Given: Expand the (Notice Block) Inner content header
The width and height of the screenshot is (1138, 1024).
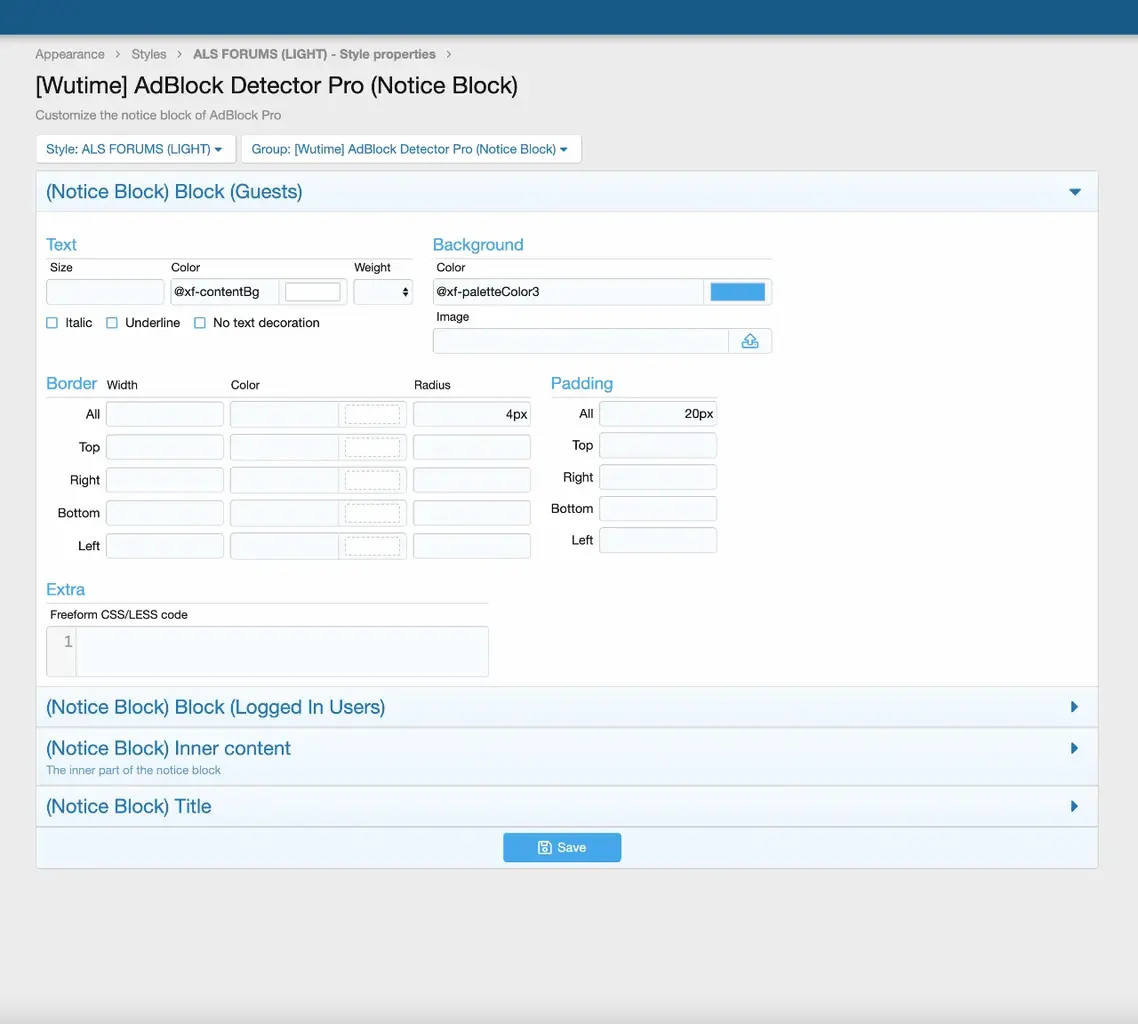Looking at the screenshot, I should pyautogui.click(x=168, y=748).
